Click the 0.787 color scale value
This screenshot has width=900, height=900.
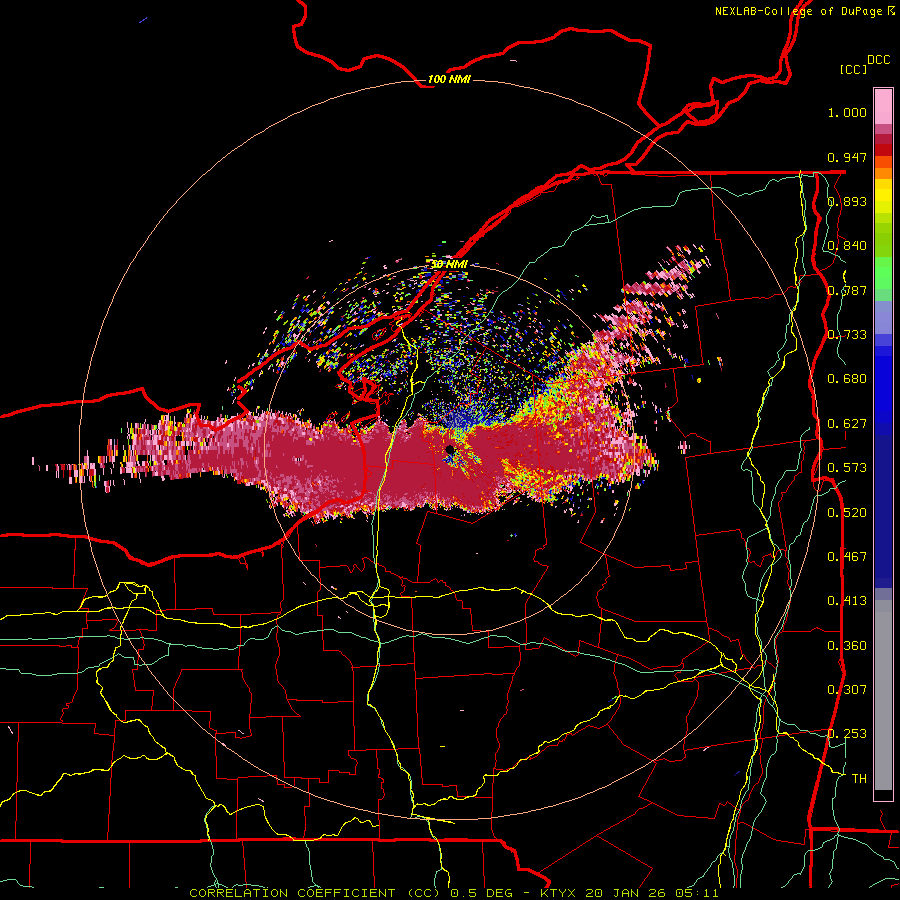pos(847,290)
